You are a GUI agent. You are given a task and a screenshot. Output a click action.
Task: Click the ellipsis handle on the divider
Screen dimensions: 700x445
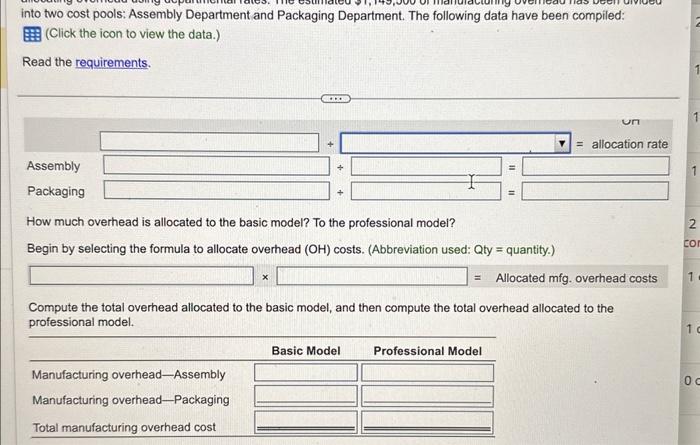click(336, 99)
